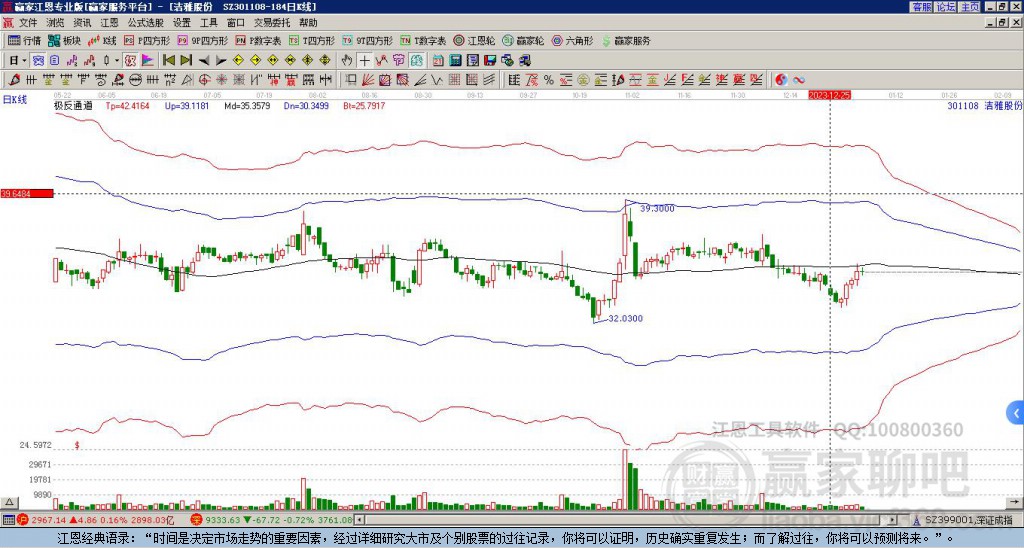The height and width of the screenshot is (548, 1024).
Task: Open the 江恩 menu
Action: 109,23
